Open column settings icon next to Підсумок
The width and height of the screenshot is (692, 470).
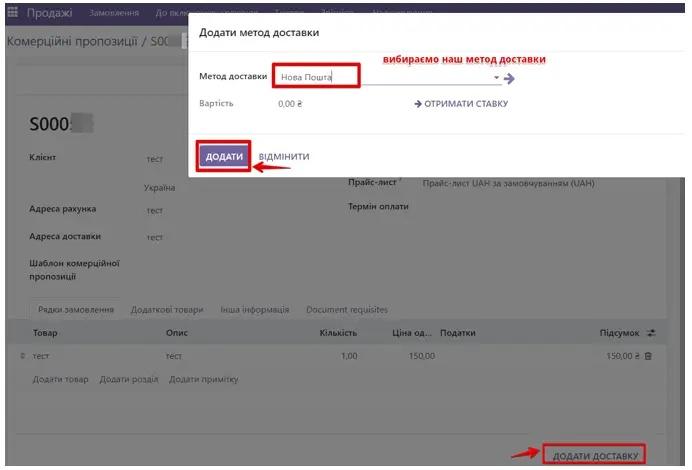[x=652, y=333]
